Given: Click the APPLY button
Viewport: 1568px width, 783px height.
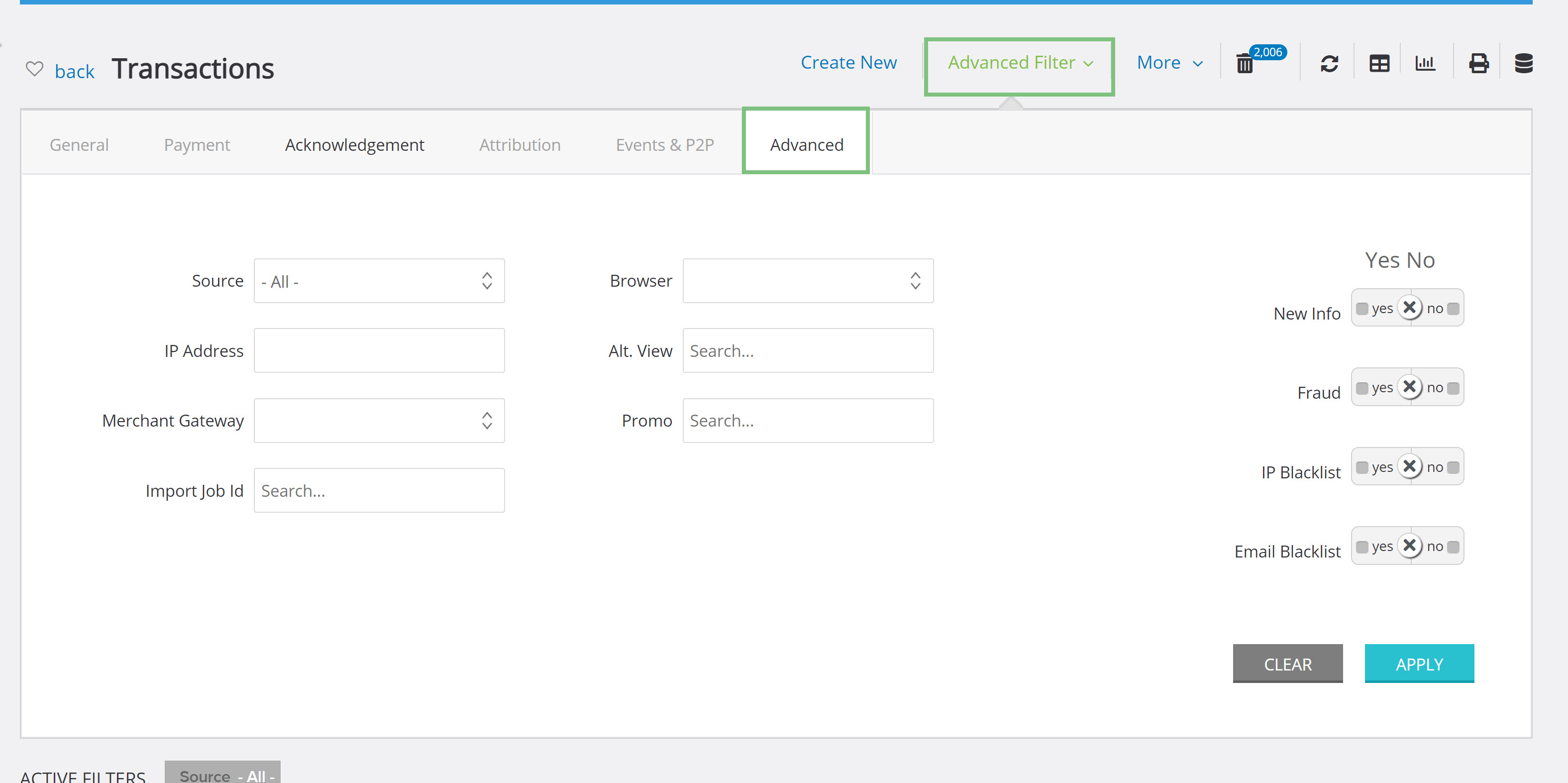Looking at the screenshot, I should click(1419, 663).
